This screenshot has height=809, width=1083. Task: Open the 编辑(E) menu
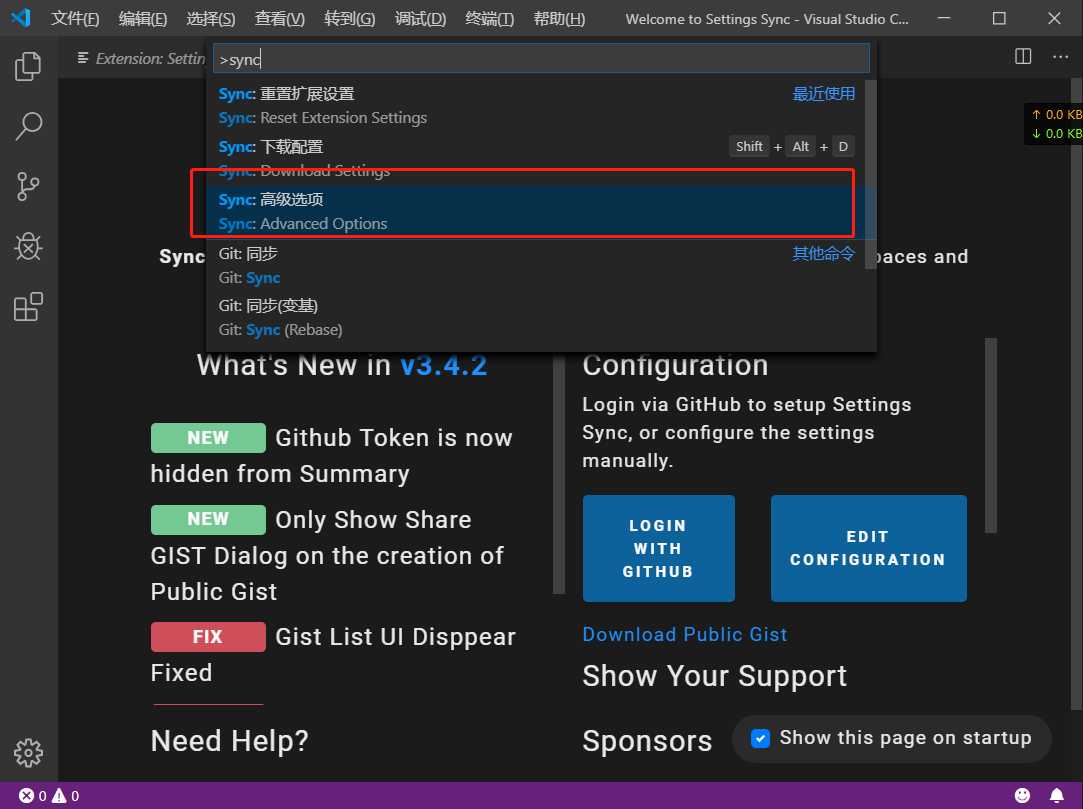143,19
